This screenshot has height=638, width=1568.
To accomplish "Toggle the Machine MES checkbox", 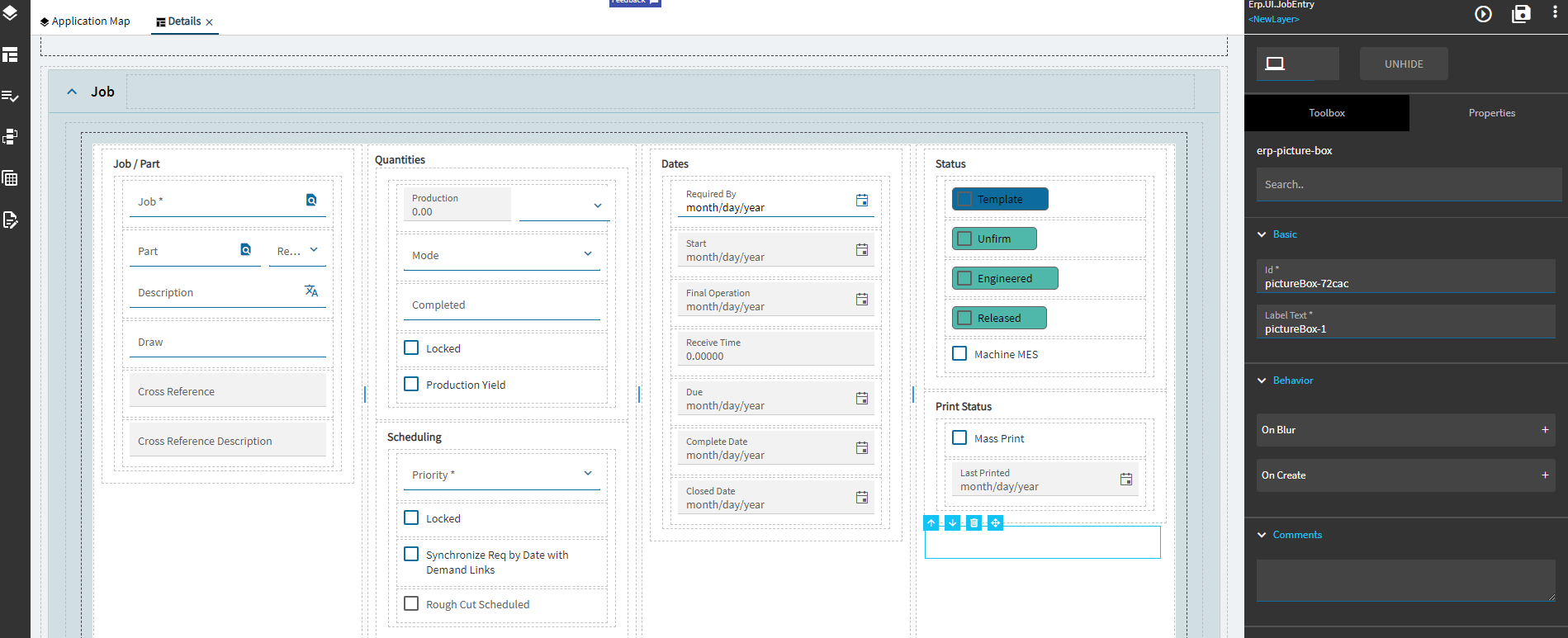I will pyautogui.click(x=959, y=353).
